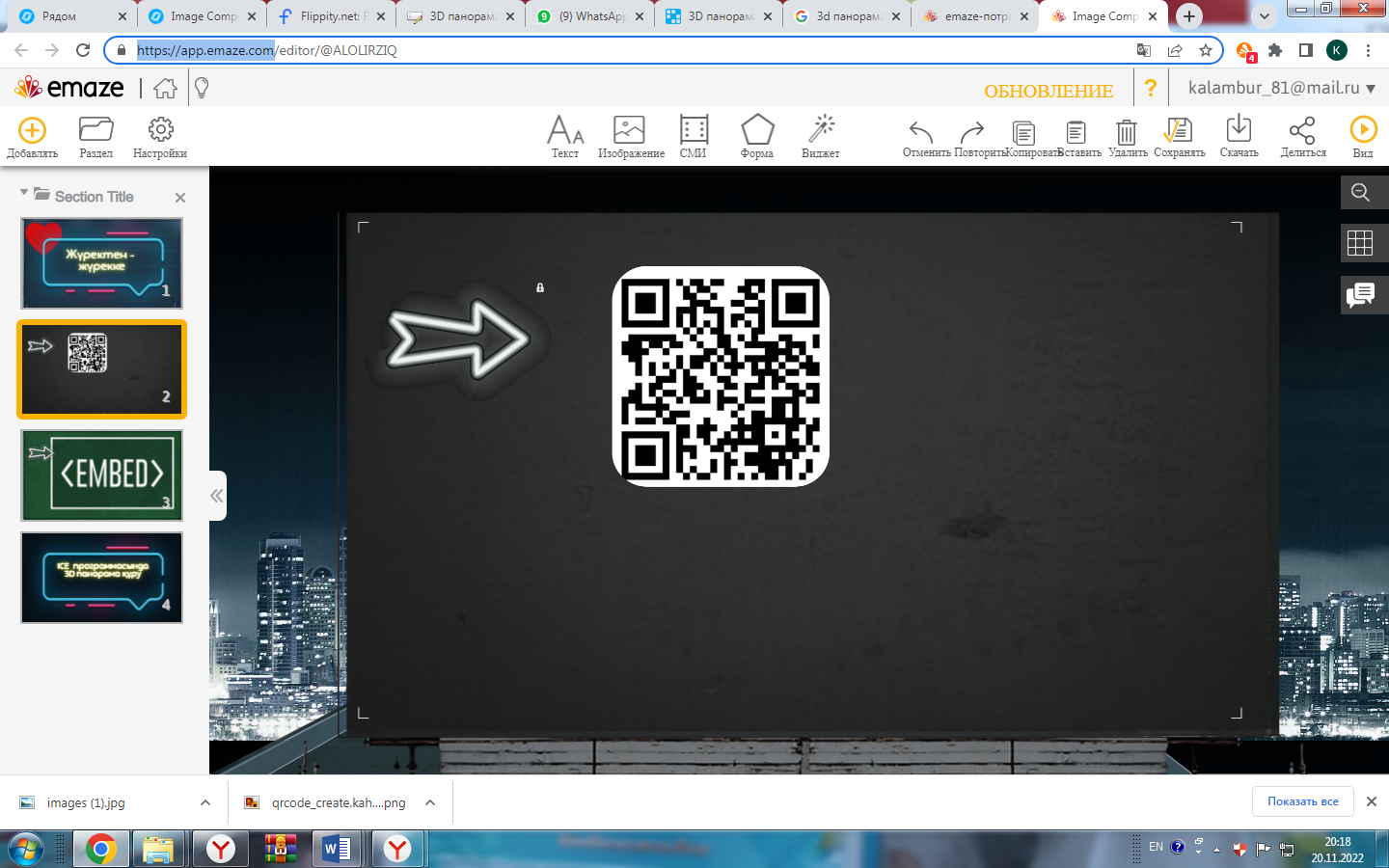Image resolution: width=1389 pixels, height=868 pixels.
Task: Share presentation via Делиться icon
Action: click(1302, 130)
